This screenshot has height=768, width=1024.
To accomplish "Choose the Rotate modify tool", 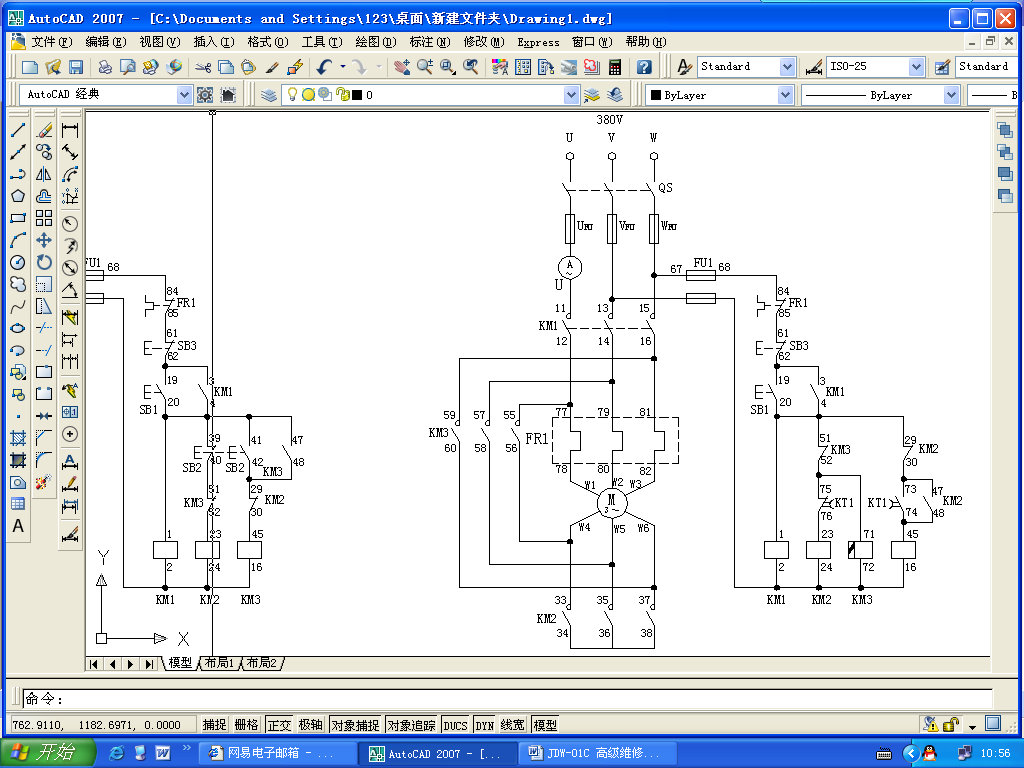I will 44,262.
